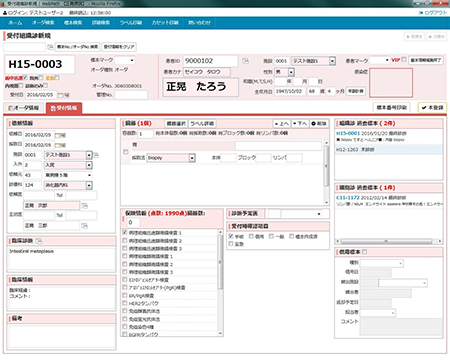Open the 標本マーク dropdown
Screen dimensions: 450x360
coord(125,60)
